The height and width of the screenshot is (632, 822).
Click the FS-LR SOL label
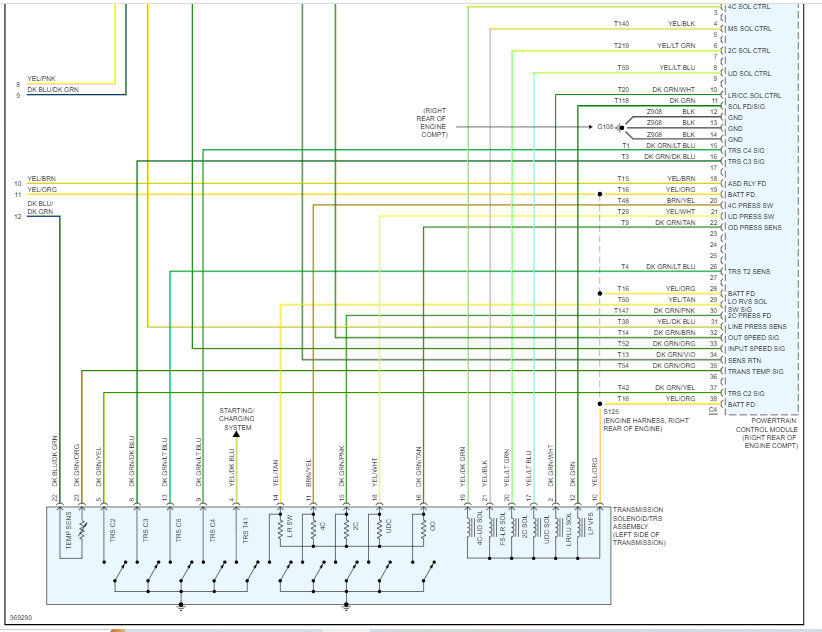(502, 529)
